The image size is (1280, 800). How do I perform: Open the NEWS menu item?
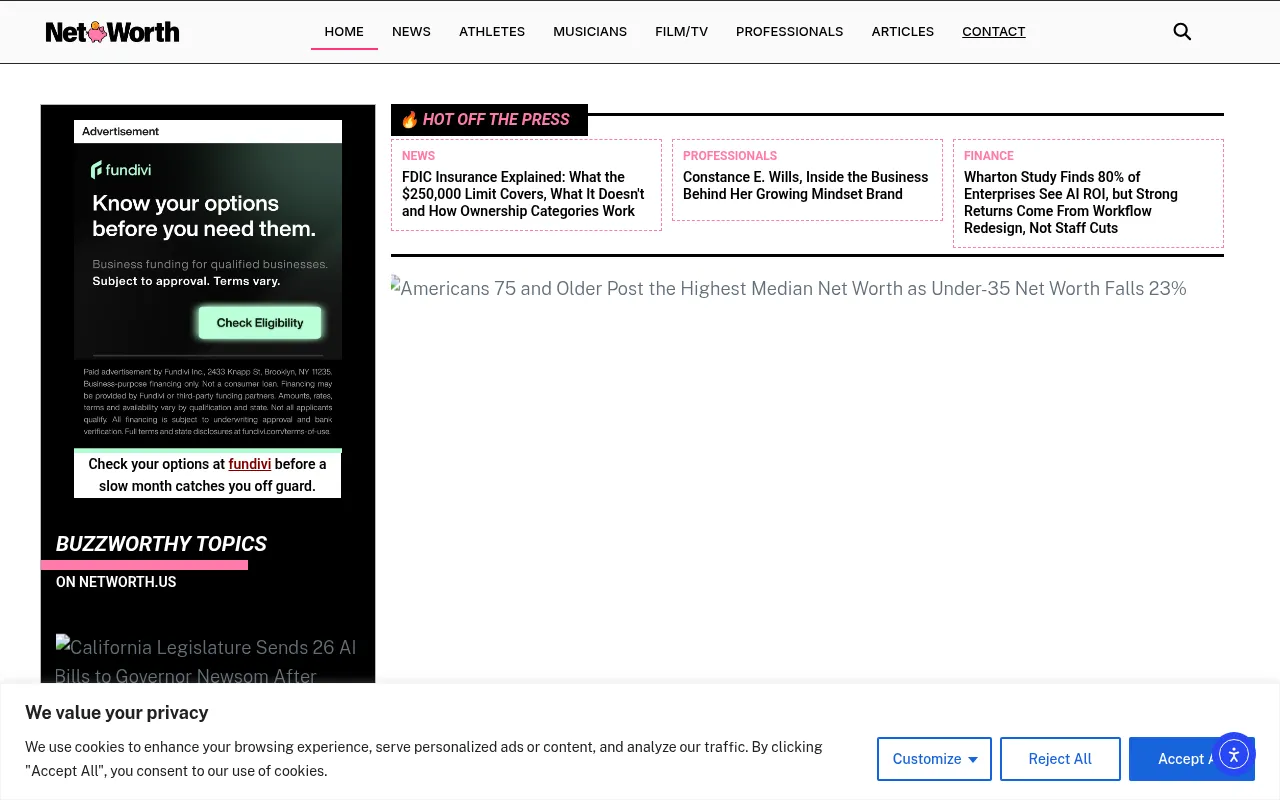(x=411, y=32)
